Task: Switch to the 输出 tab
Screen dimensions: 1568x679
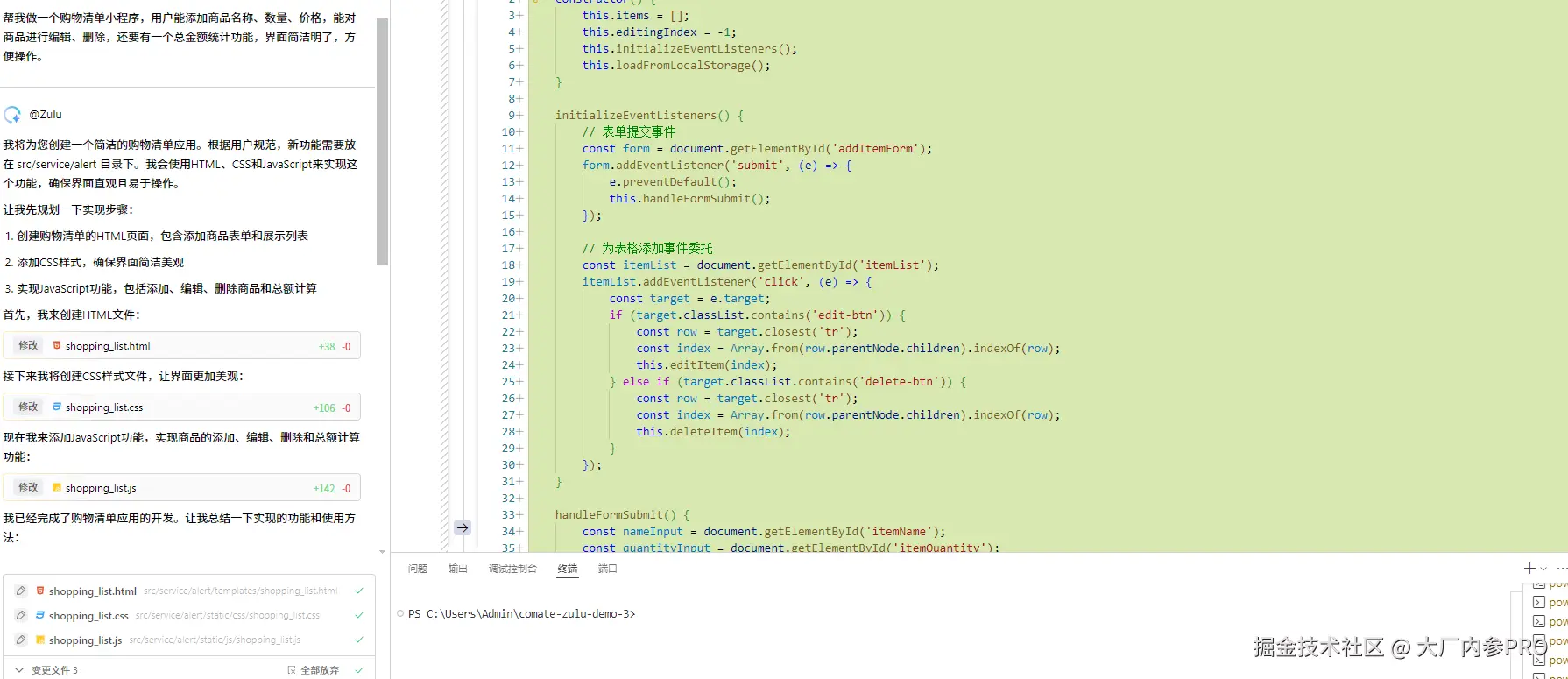Action: click(457, 569)
